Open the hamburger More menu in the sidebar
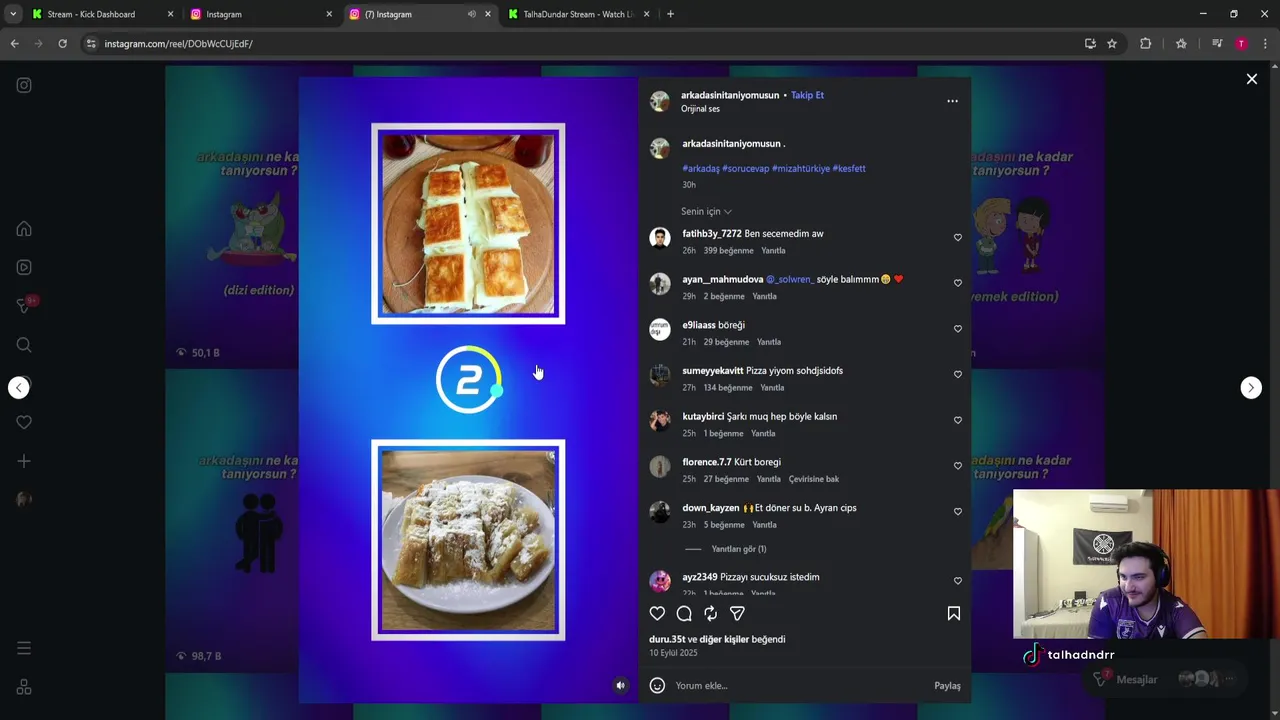 pyautogui.click(x=24, y=648)
